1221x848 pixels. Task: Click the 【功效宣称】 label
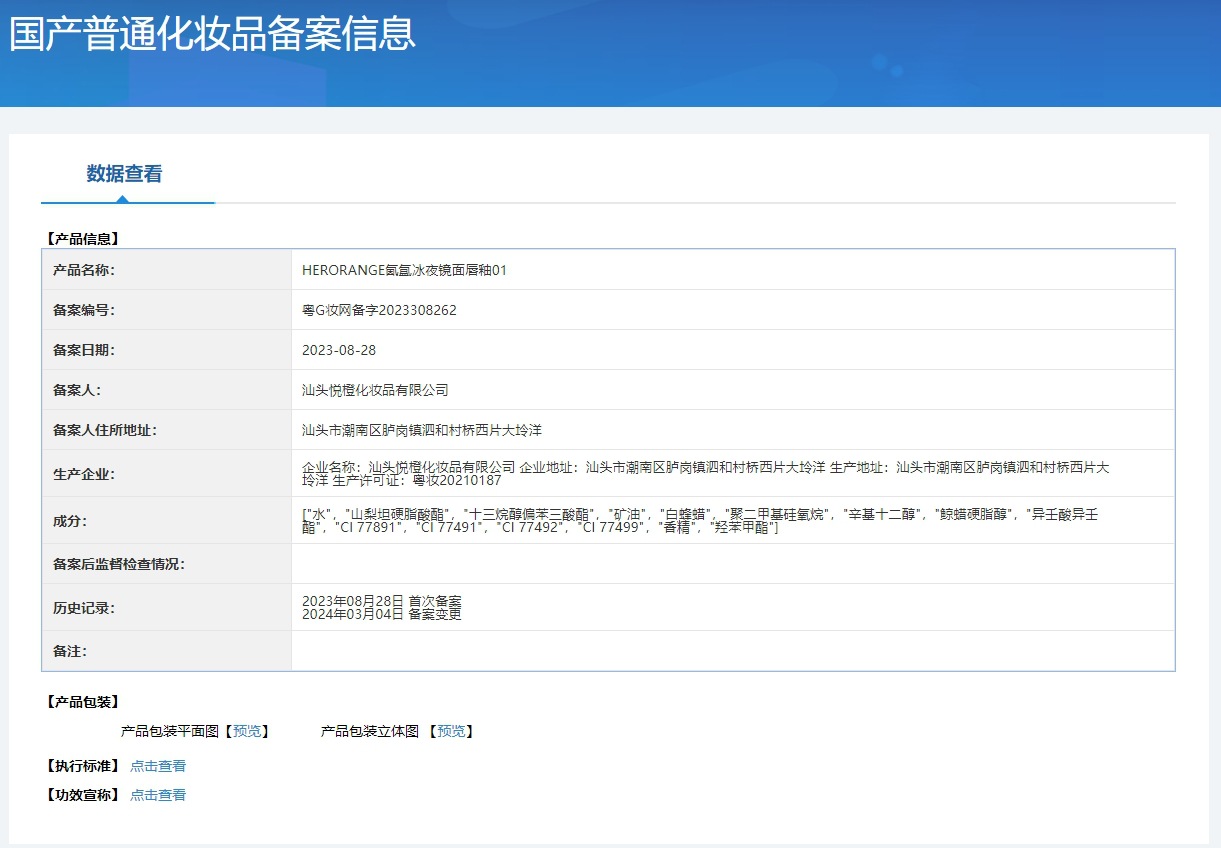[x=82, y=795]
